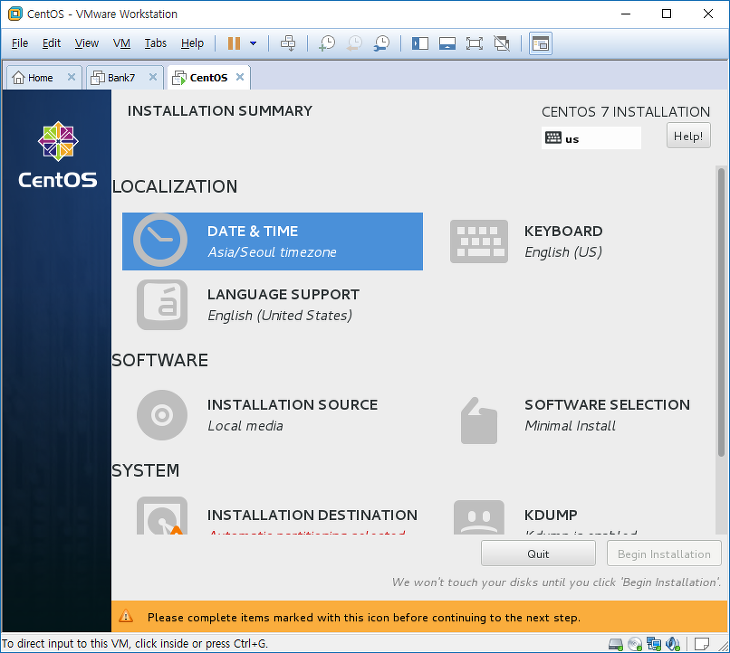
Task: Toggle the console view button
Action: point(541,43)
